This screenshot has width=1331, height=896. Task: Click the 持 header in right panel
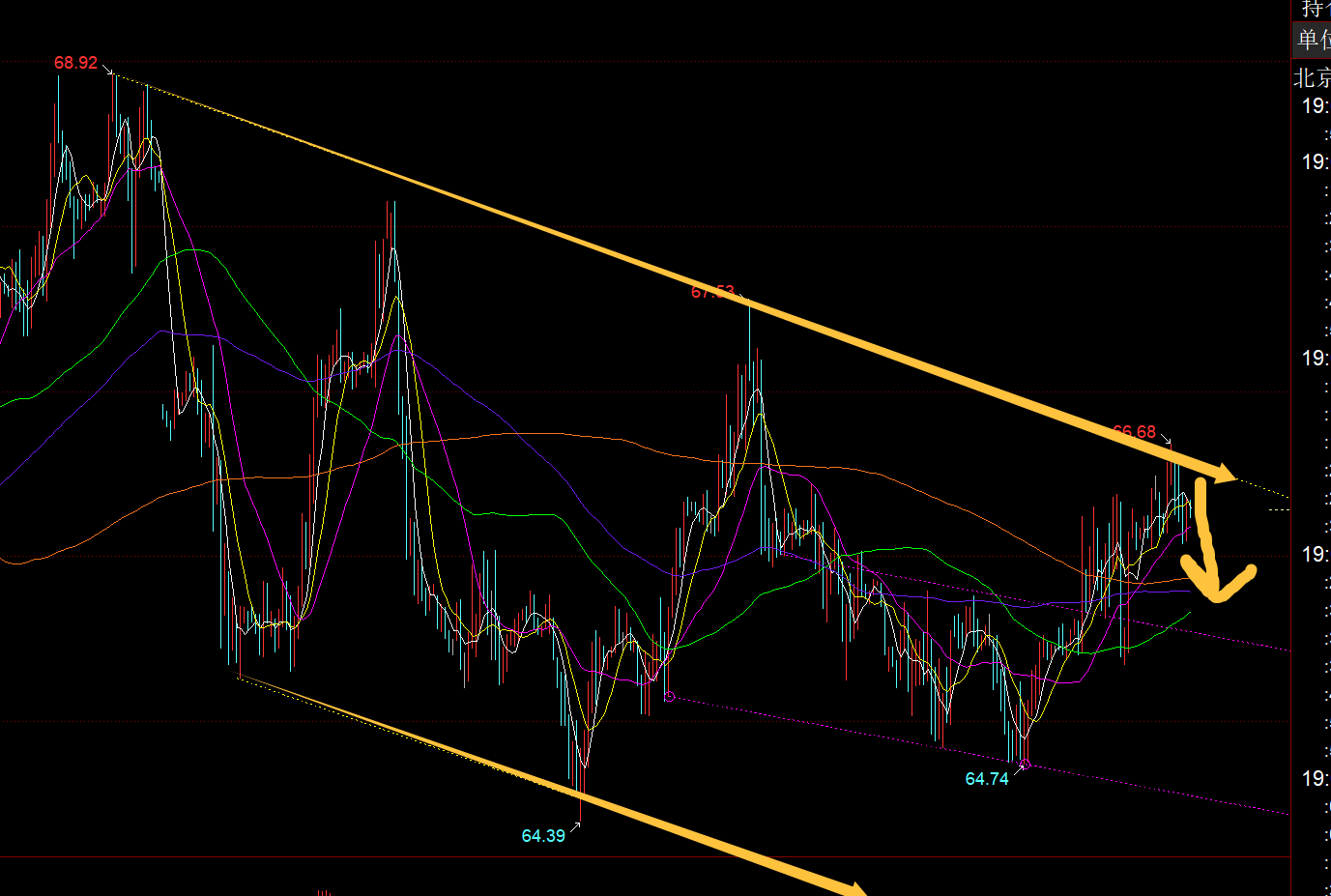(x=1314, y=9)
